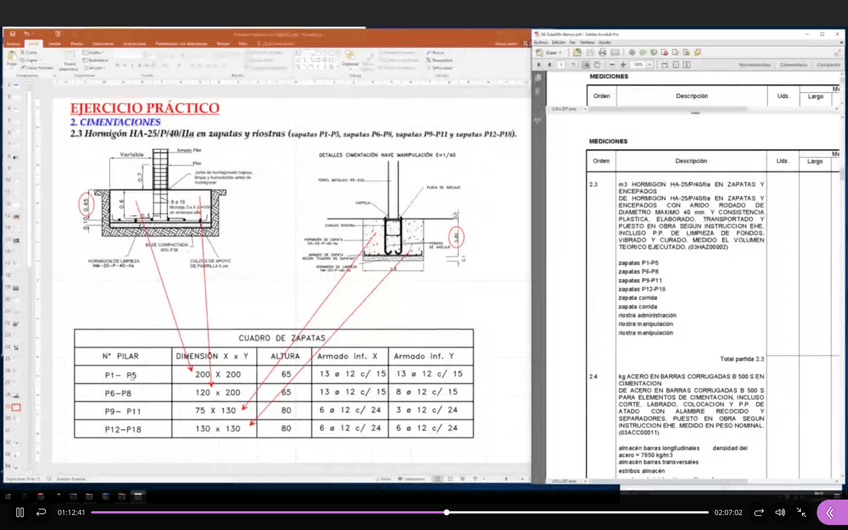Select the hand pan tool in Acrobat
848x530 pixels.
point(598,64)
